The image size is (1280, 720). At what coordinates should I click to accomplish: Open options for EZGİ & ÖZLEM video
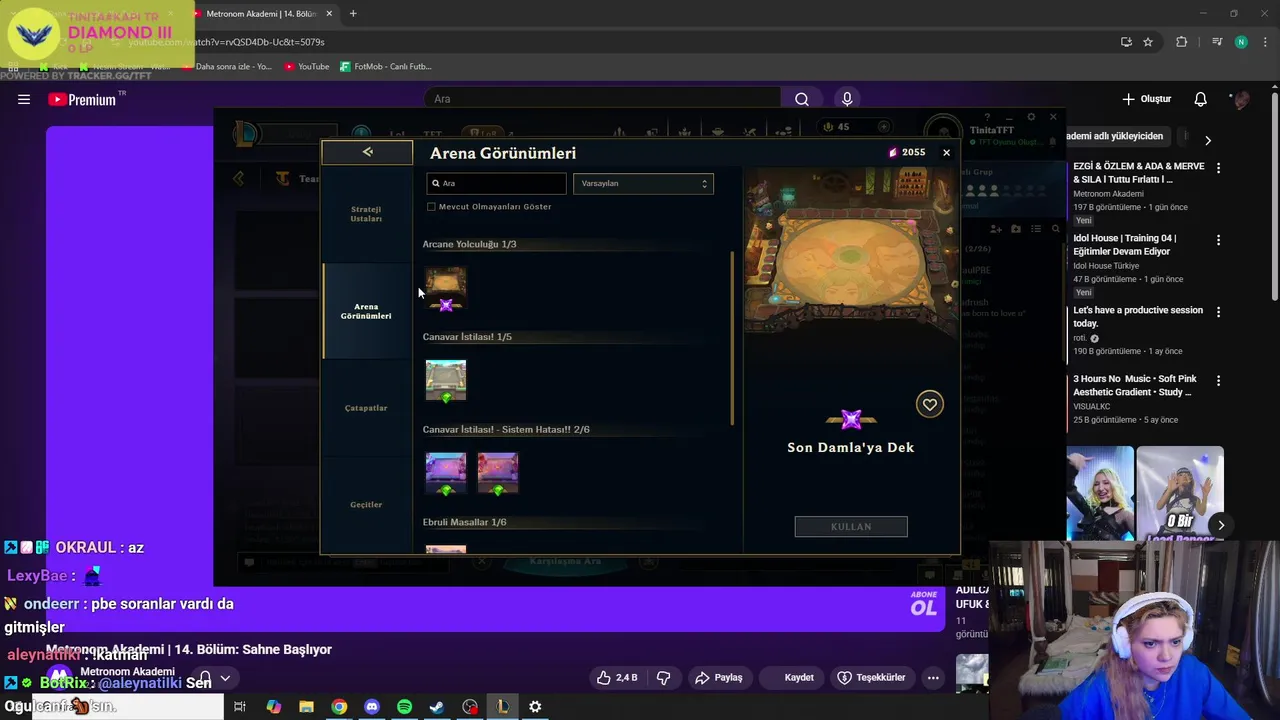[x=1218, y=168]
